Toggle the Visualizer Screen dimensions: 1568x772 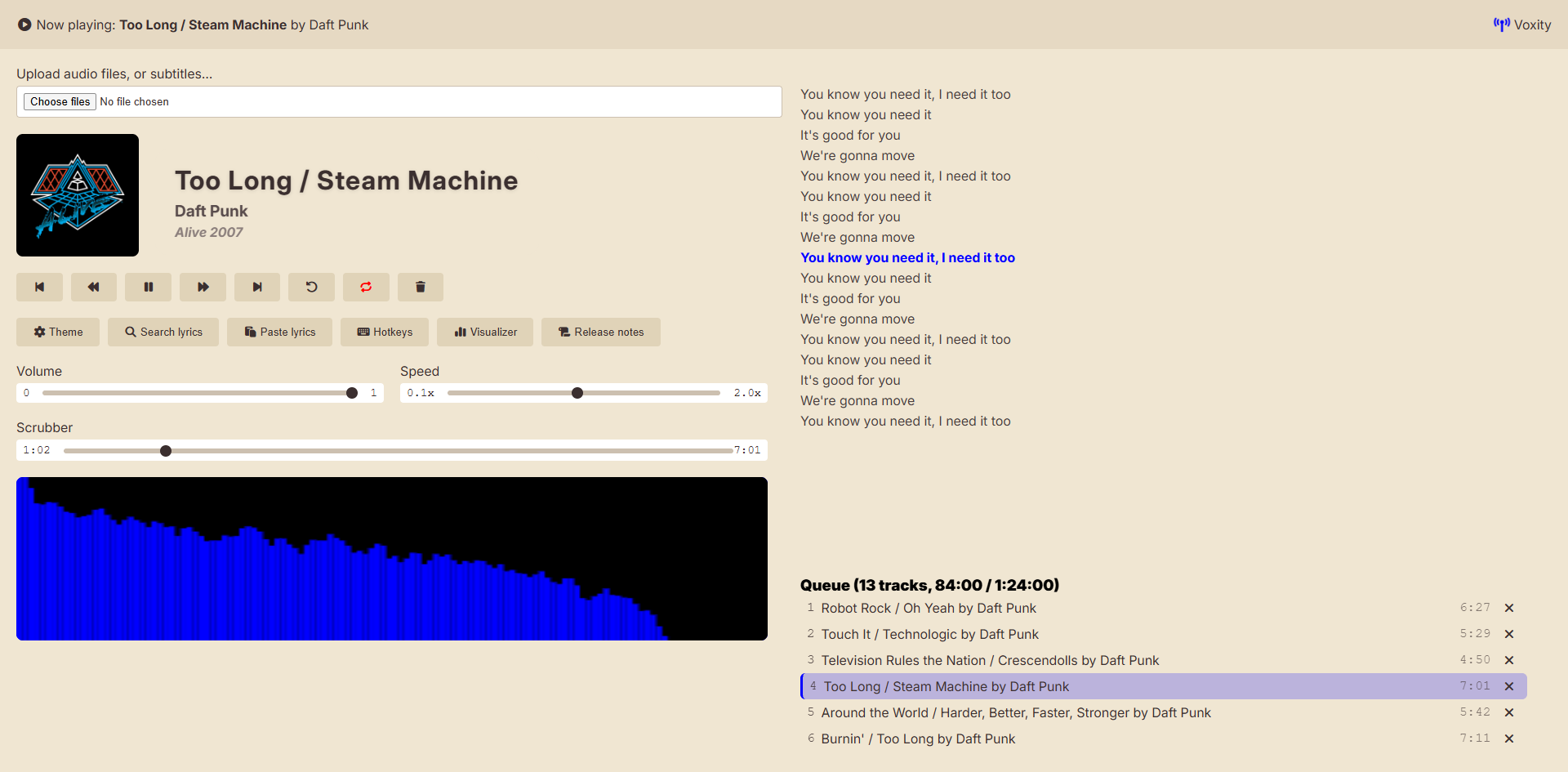485,332
